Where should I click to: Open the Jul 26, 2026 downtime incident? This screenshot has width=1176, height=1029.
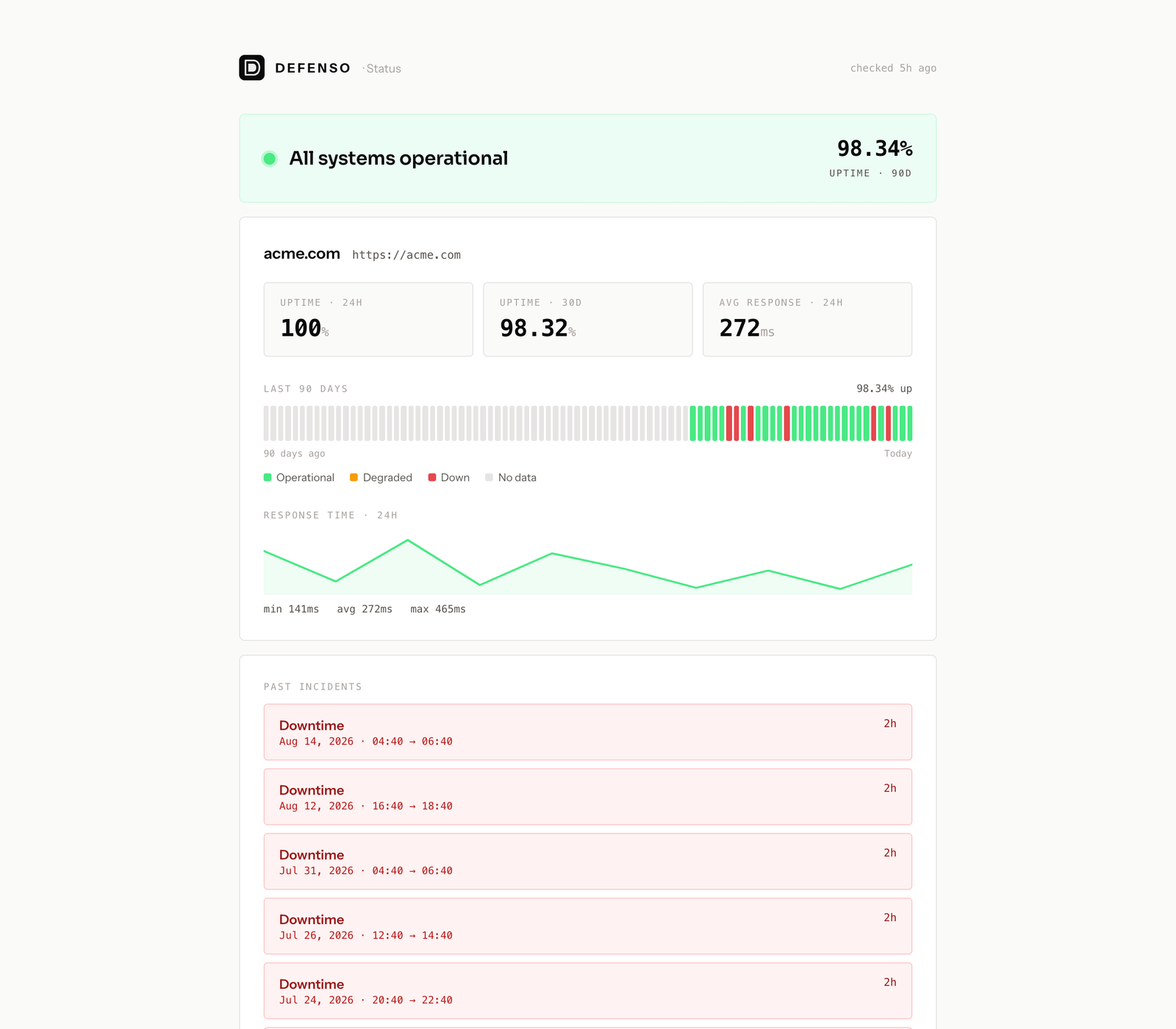[x=588, y=926]
